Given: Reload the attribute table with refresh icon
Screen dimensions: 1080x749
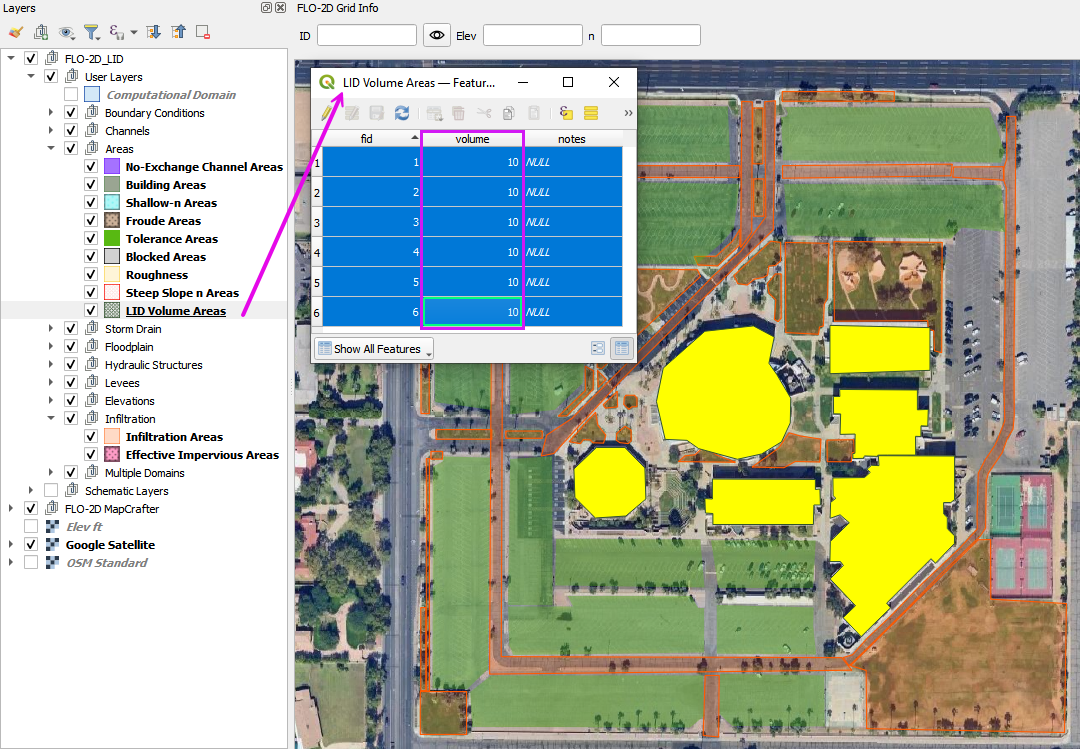Looking at the screenshot, I should 402,113.
